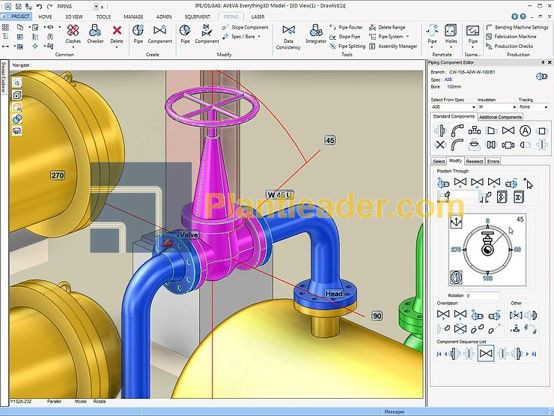Open the Fabrication Machine option
Viewport: 554px width, 416px height.
click(x=511, y=36)
